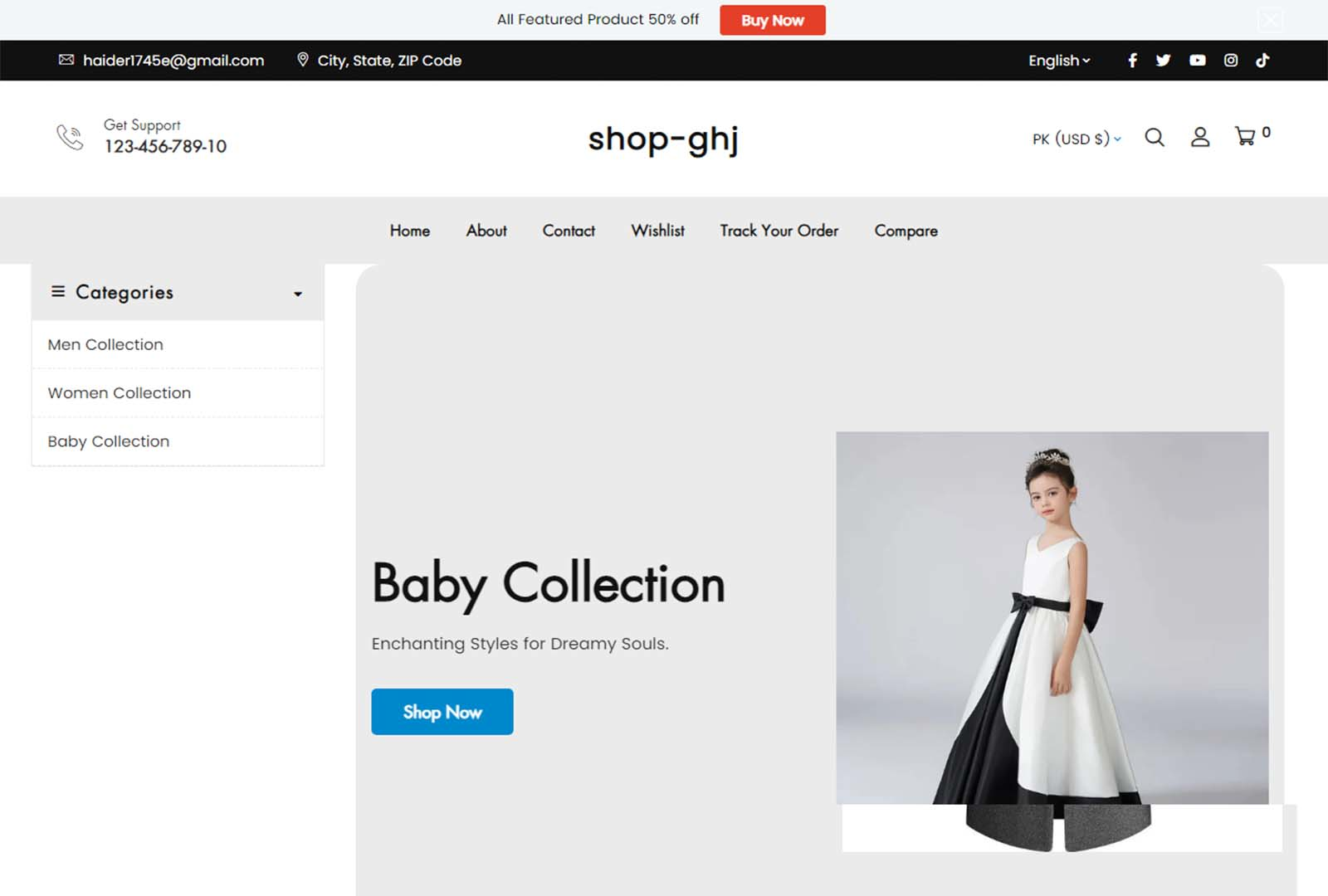Image resolution: width=1328 pixels, height=896 pixels.
Task: Select Women Collection category
Action: (x=178, y=392)
